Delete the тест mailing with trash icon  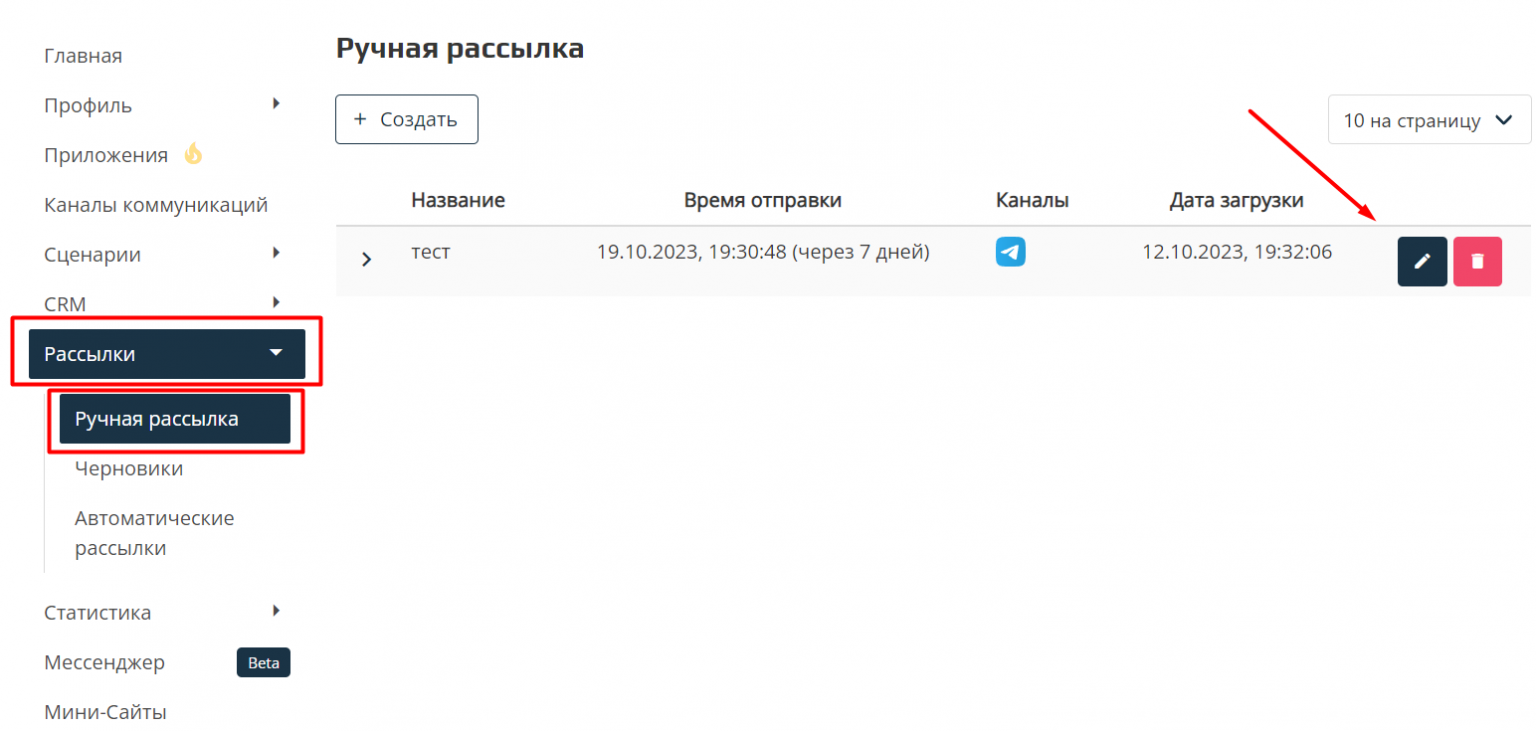(1477, 262)
